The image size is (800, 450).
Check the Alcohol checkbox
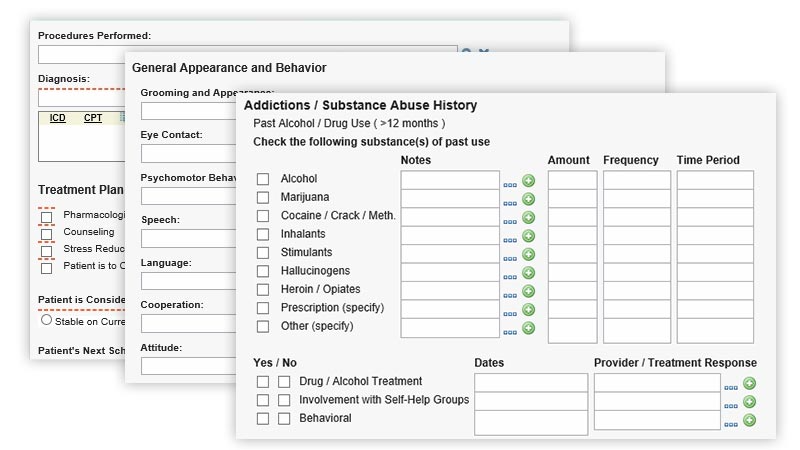pyautogui.click(x=263, y=179)
